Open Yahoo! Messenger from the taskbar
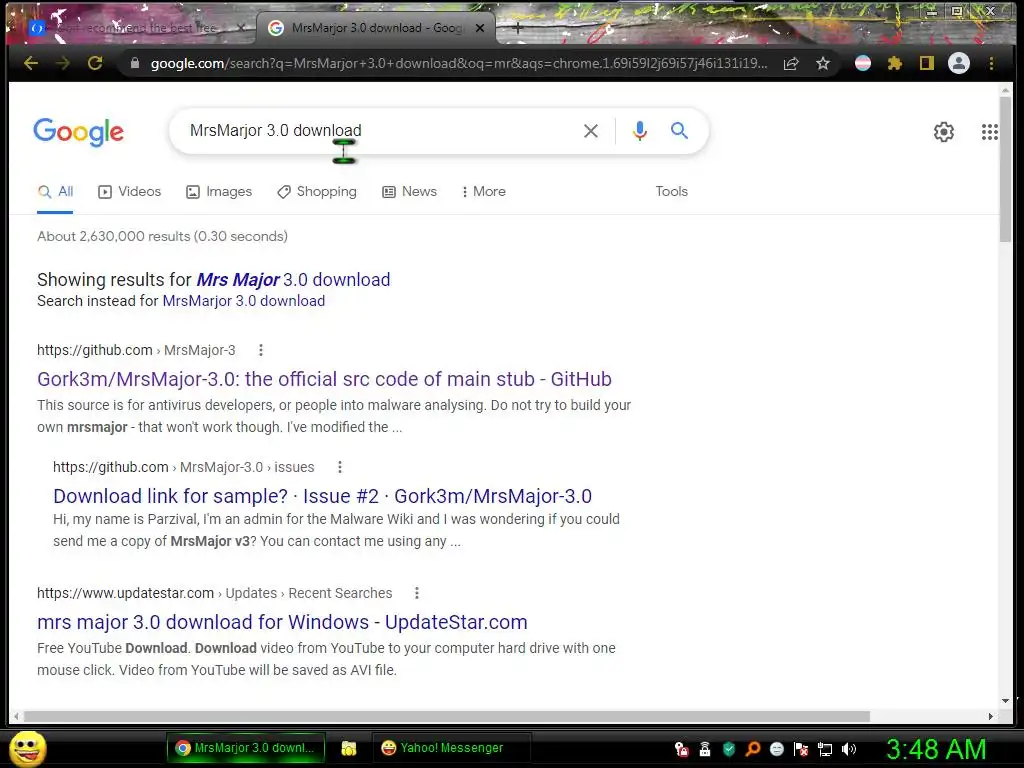1024x768 pixels. (x=452, y=748)
